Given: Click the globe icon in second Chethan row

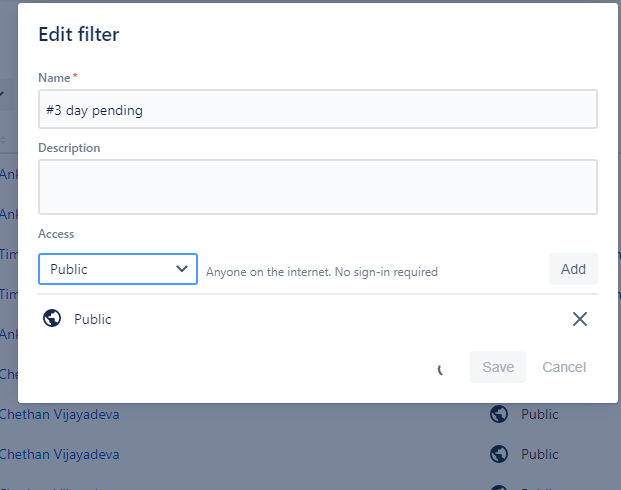Looking at the screenshot, I should [499, 454].
